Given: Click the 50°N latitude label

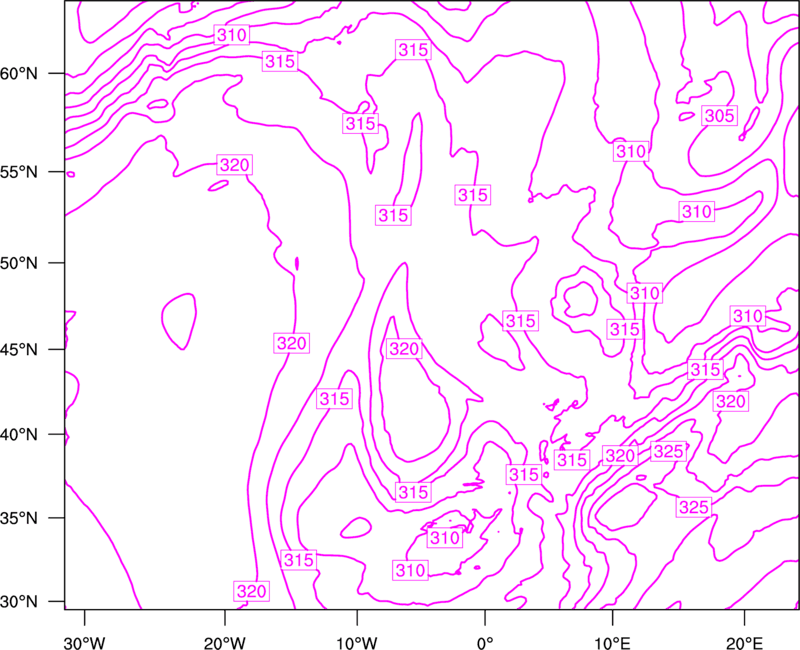Looking at the screenshot, I should (x=19, y=263).
